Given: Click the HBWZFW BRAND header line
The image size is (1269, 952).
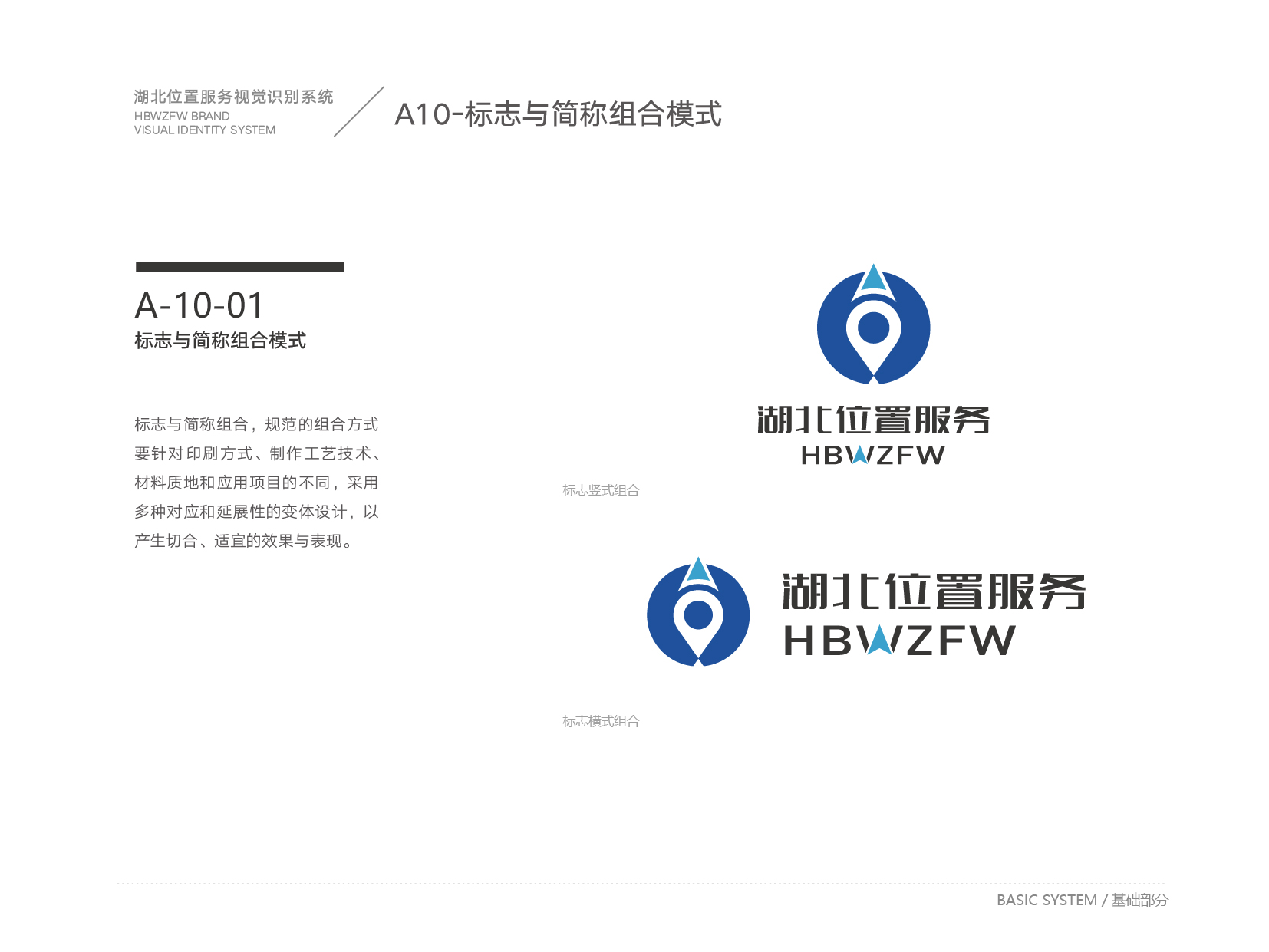Looking at the screenshot, I should click(182, 116).
